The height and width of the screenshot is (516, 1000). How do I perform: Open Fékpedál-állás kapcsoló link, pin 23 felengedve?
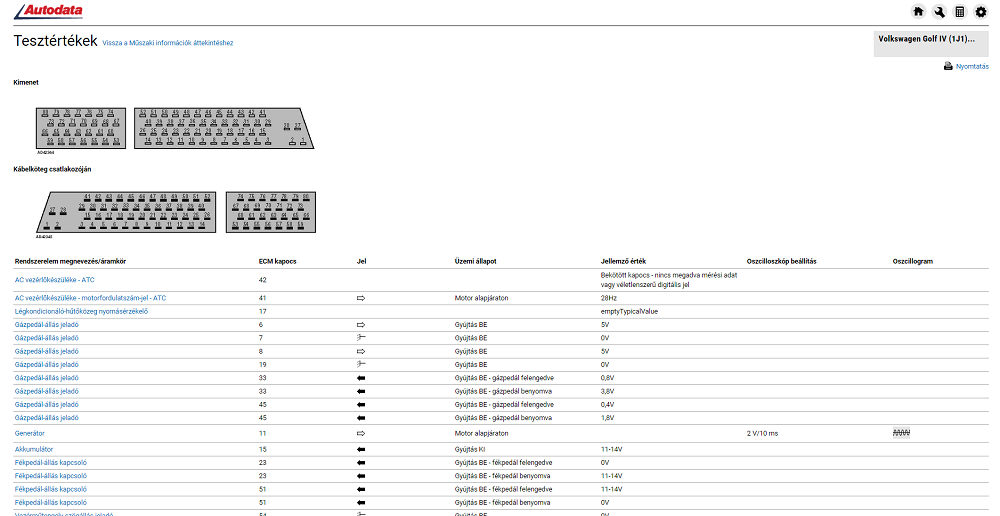coord(50,462)
